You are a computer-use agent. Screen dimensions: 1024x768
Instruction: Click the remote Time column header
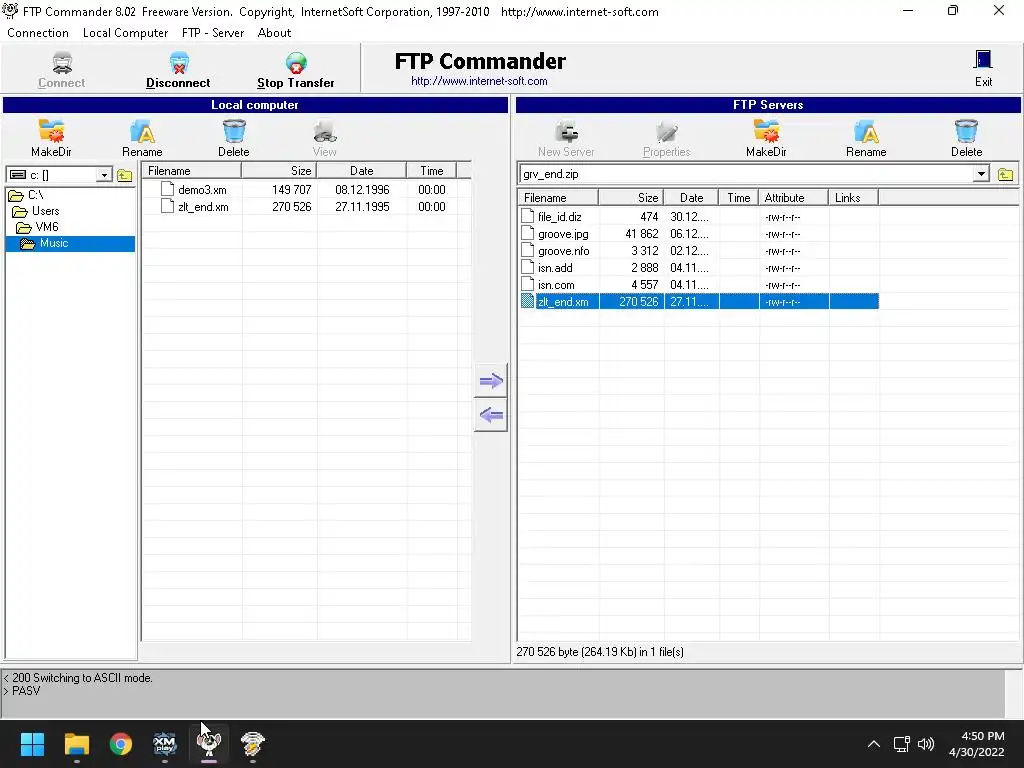click(738, 198)
